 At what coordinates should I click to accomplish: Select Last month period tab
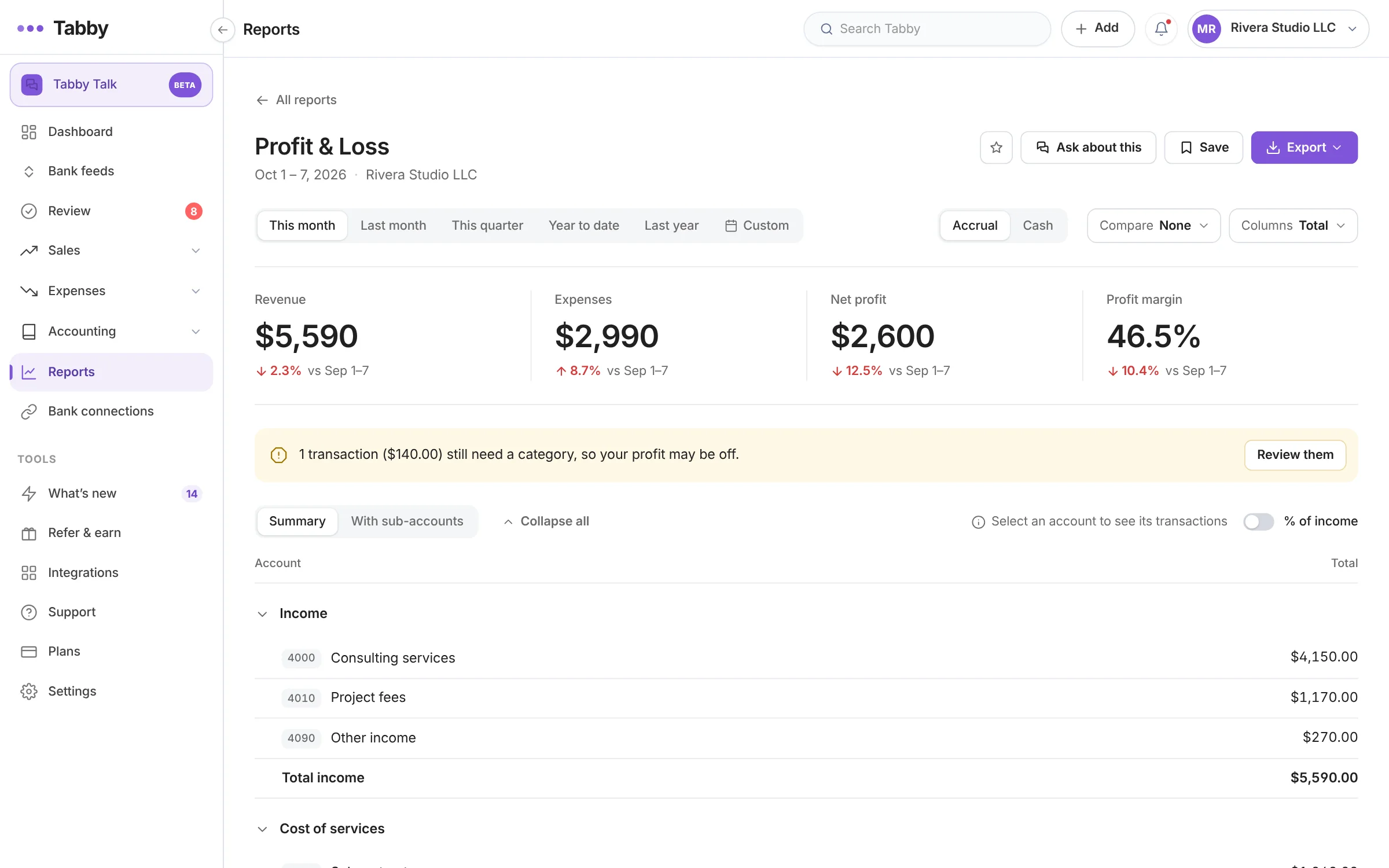(394, 226)
